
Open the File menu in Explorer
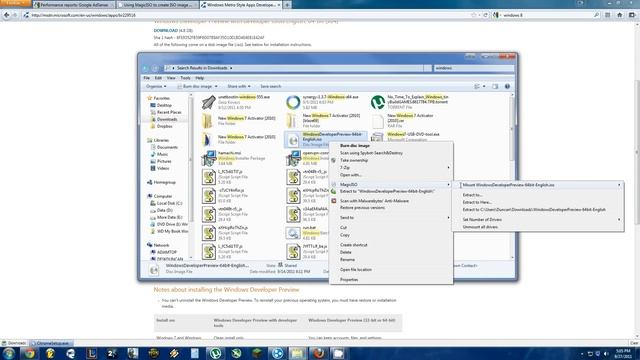click(x=147, y=78)
